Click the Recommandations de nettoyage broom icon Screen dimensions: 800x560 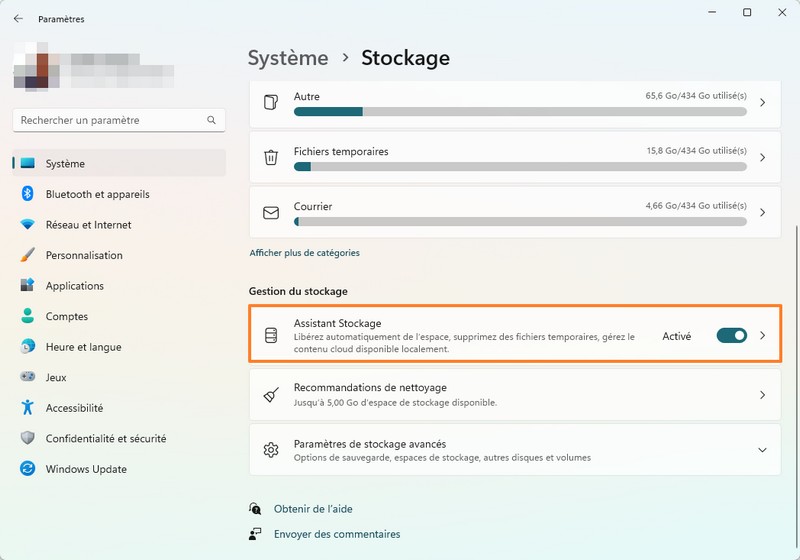point(270,395)
